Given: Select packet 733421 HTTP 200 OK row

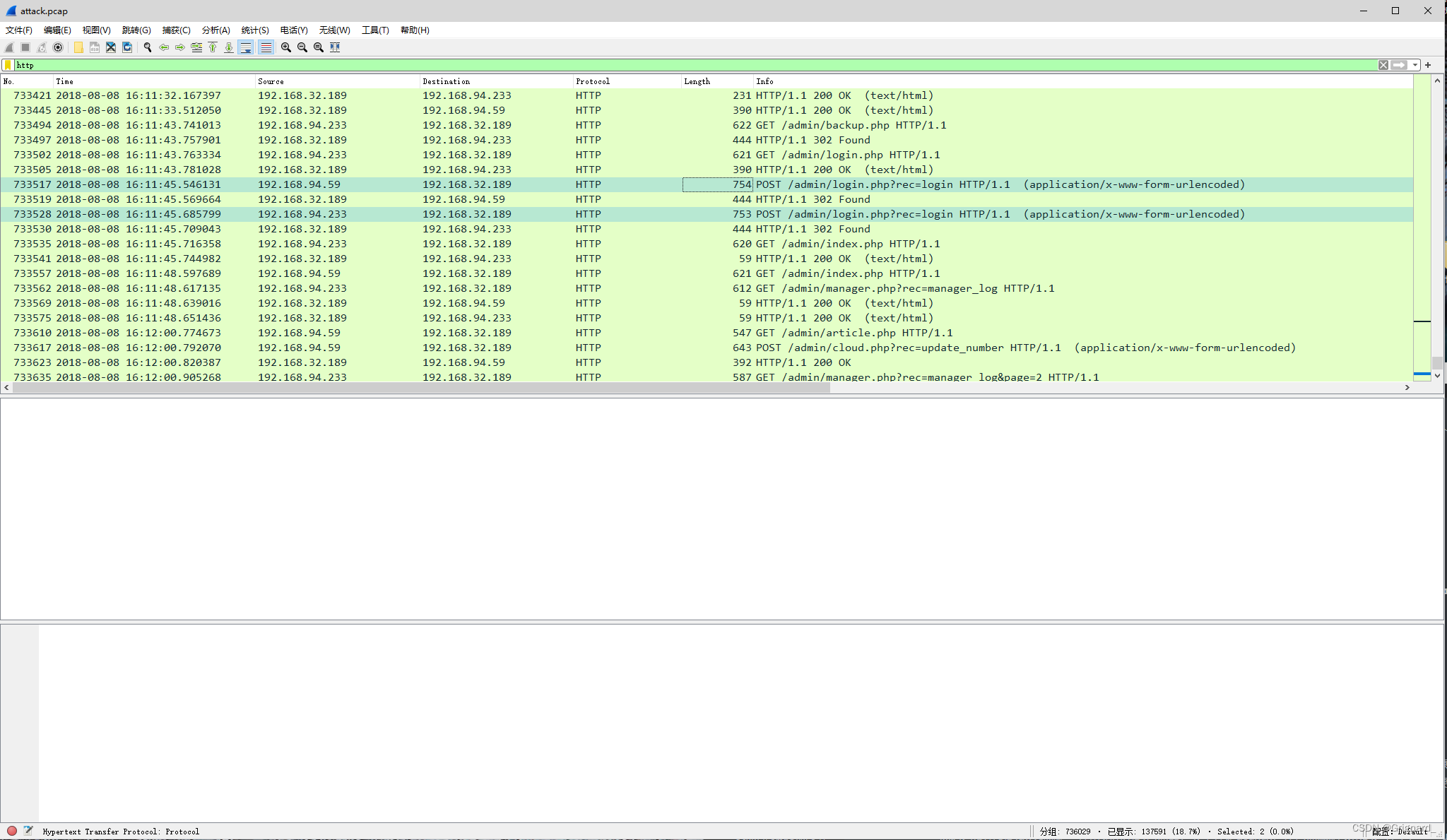Looking at the screenshot, I should (707, 95).
